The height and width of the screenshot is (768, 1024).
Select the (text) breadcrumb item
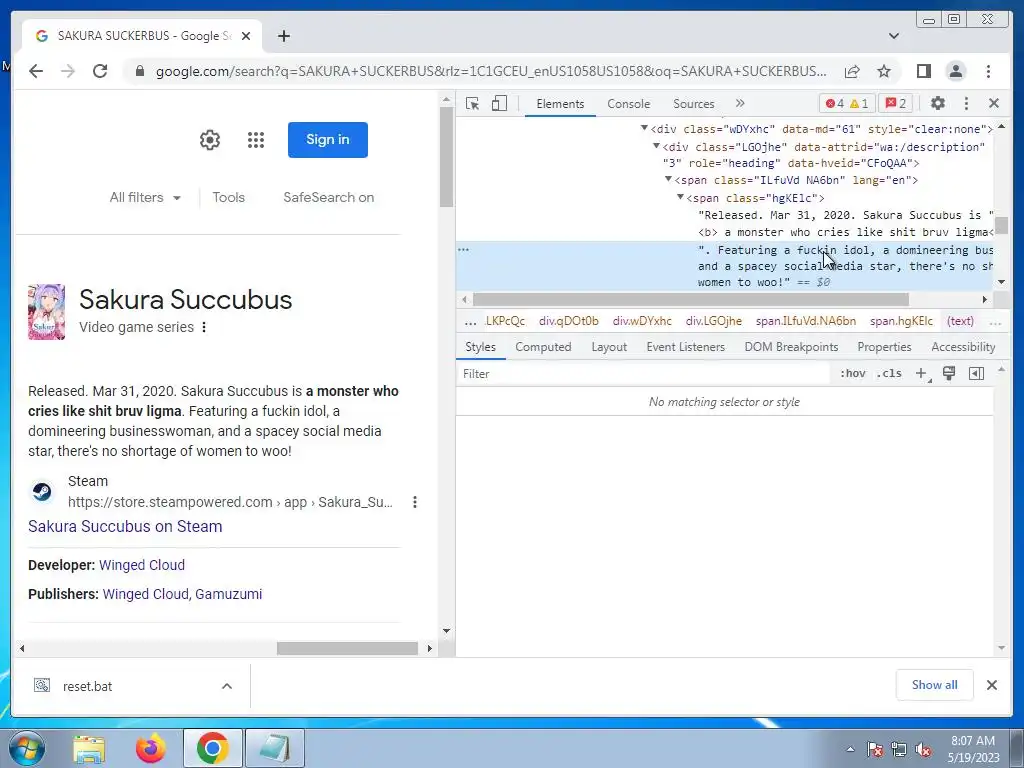(961, 321)
